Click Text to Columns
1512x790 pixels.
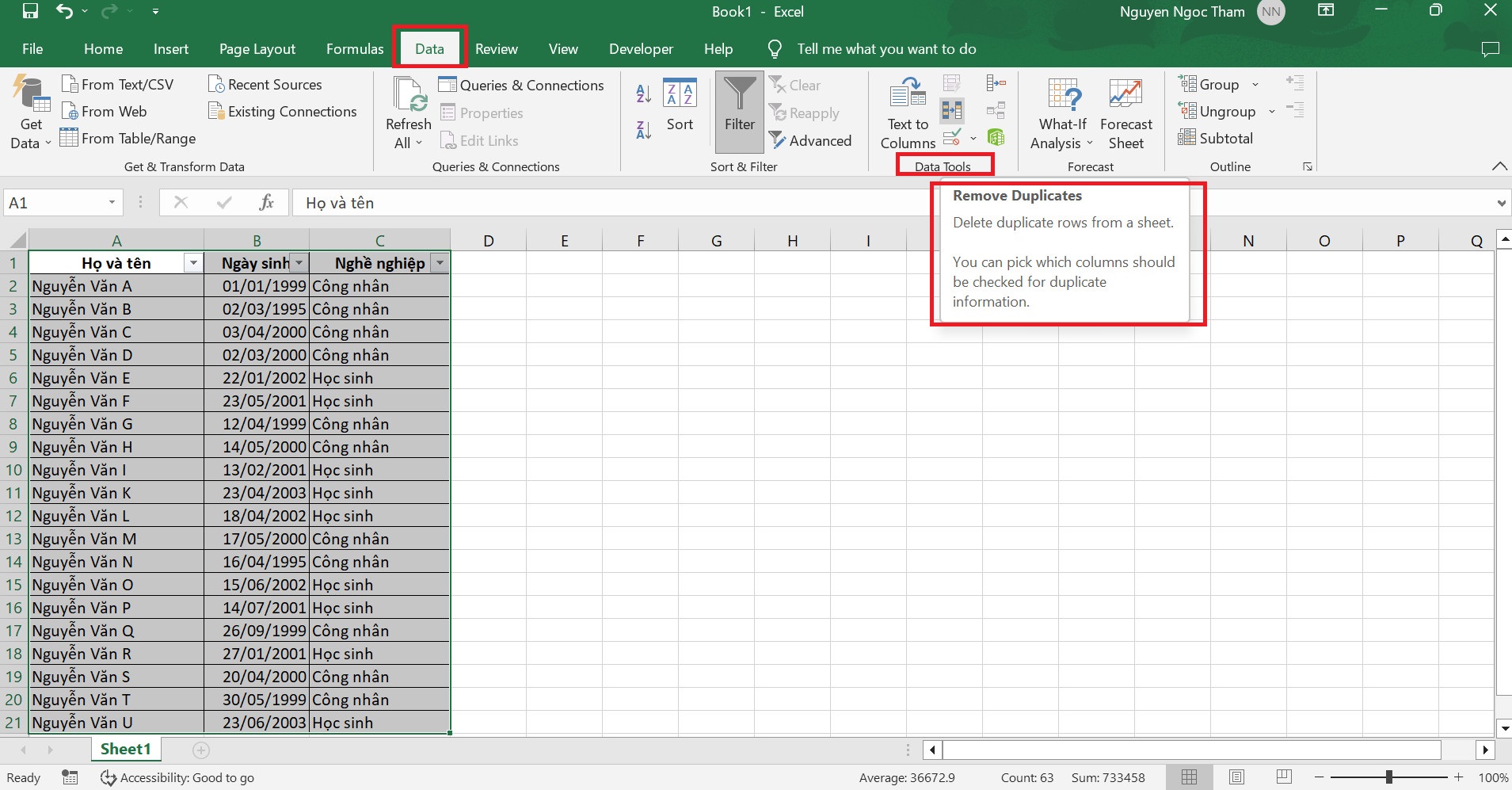click(908, 113)
